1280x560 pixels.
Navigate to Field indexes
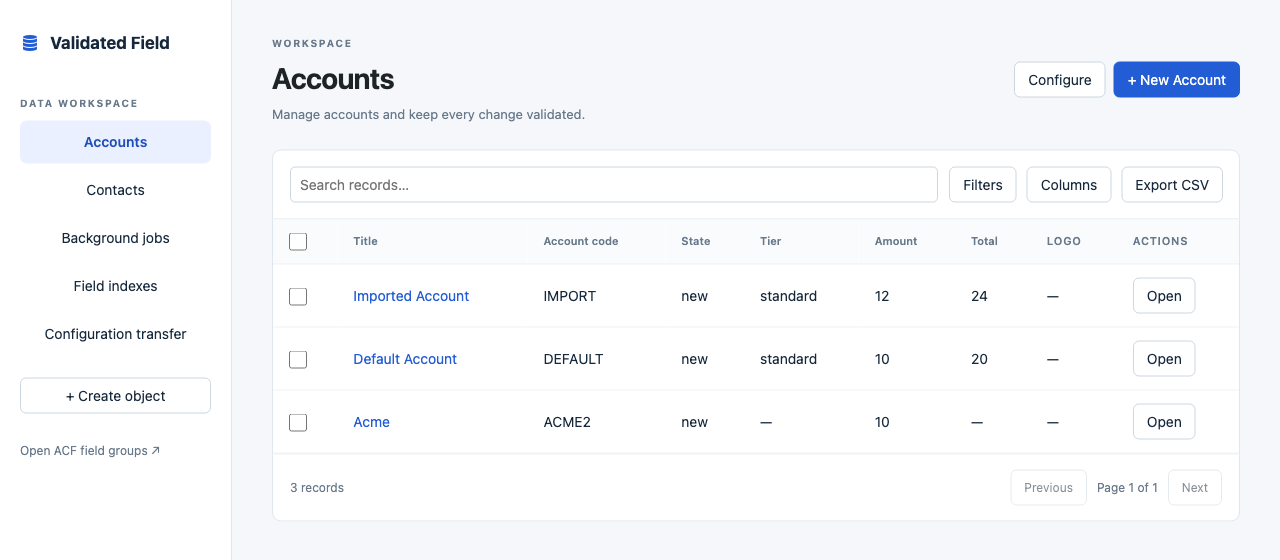point(115,286)
